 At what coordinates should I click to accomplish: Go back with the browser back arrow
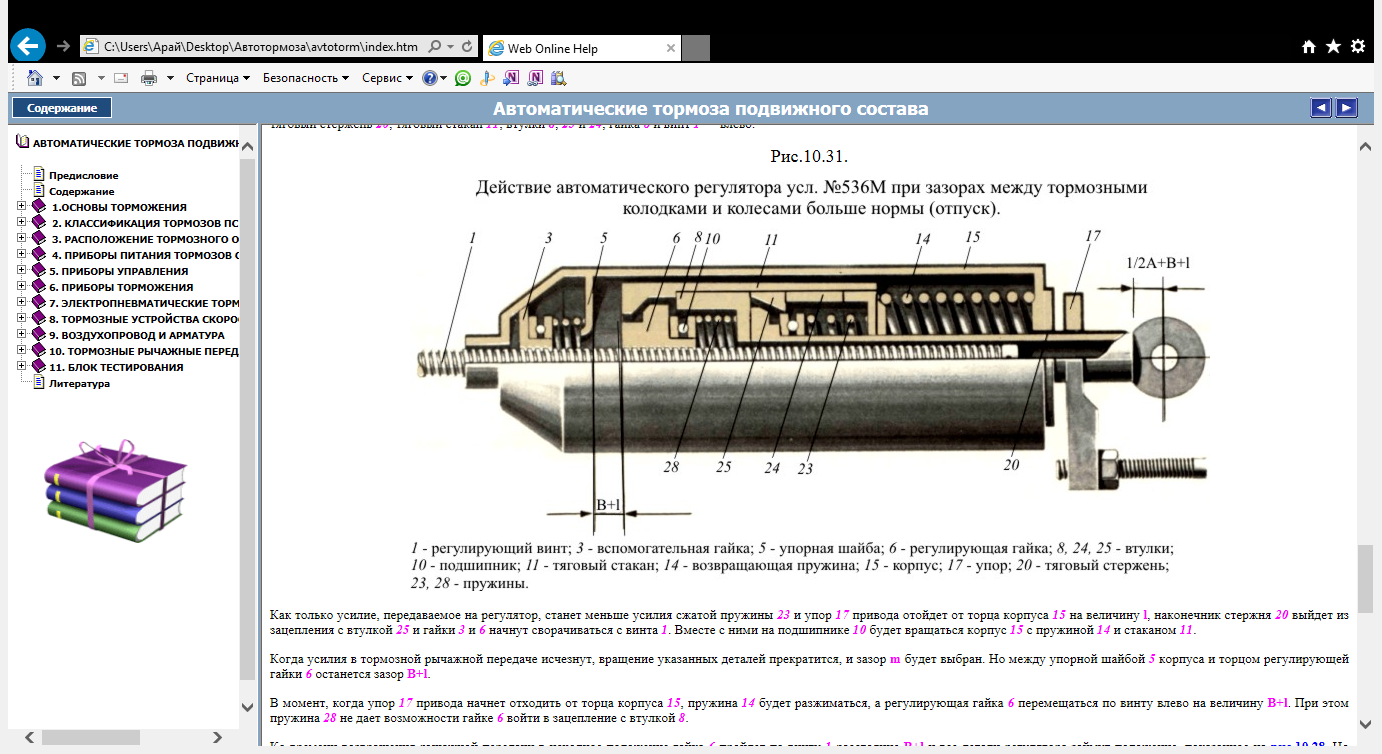tap(27, 46)
